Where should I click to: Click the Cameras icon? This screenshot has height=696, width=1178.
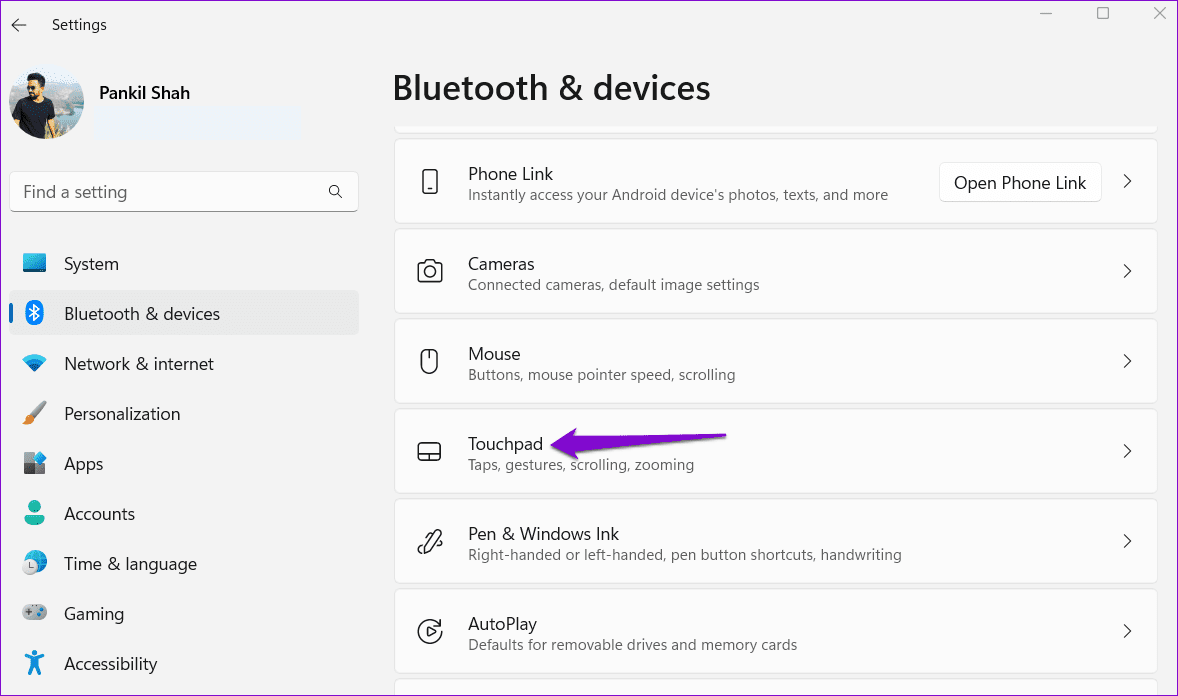pos(429,271)
